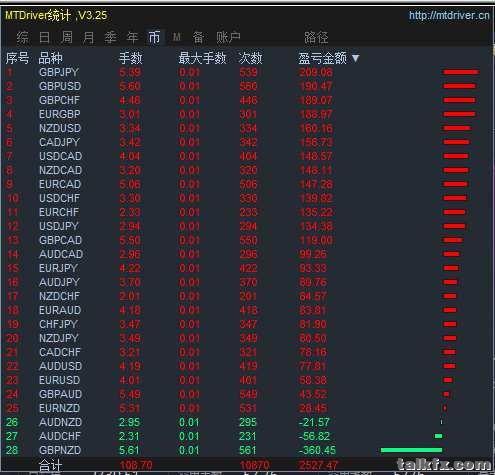Image resolution: width=495 pixels, height=475 pixels.
Task: Sort by the 品种 column header
Action: (x=50, y=58)
